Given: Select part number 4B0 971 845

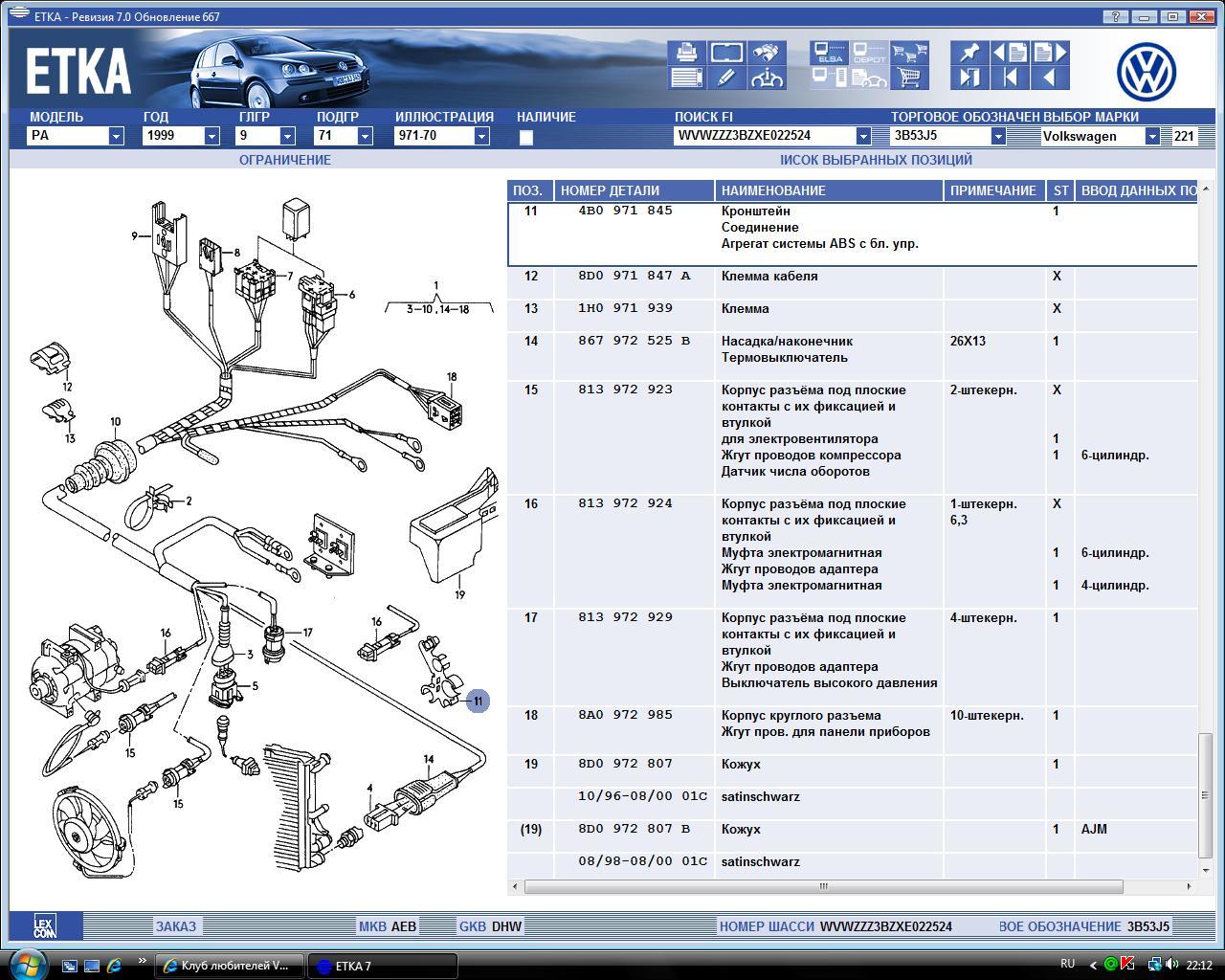Looking at the screenshot, I should tap(625, 211).
